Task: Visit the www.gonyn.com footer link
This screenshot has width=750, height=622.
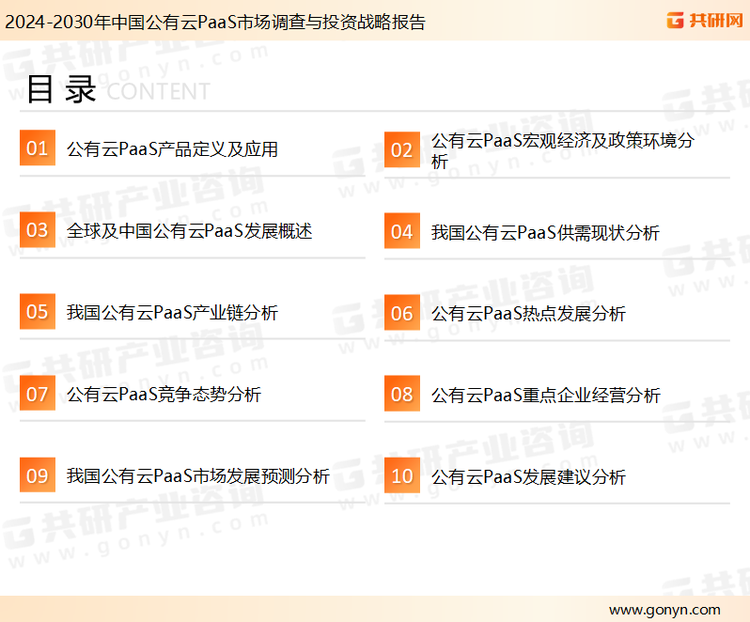Action: pos(664,610)
